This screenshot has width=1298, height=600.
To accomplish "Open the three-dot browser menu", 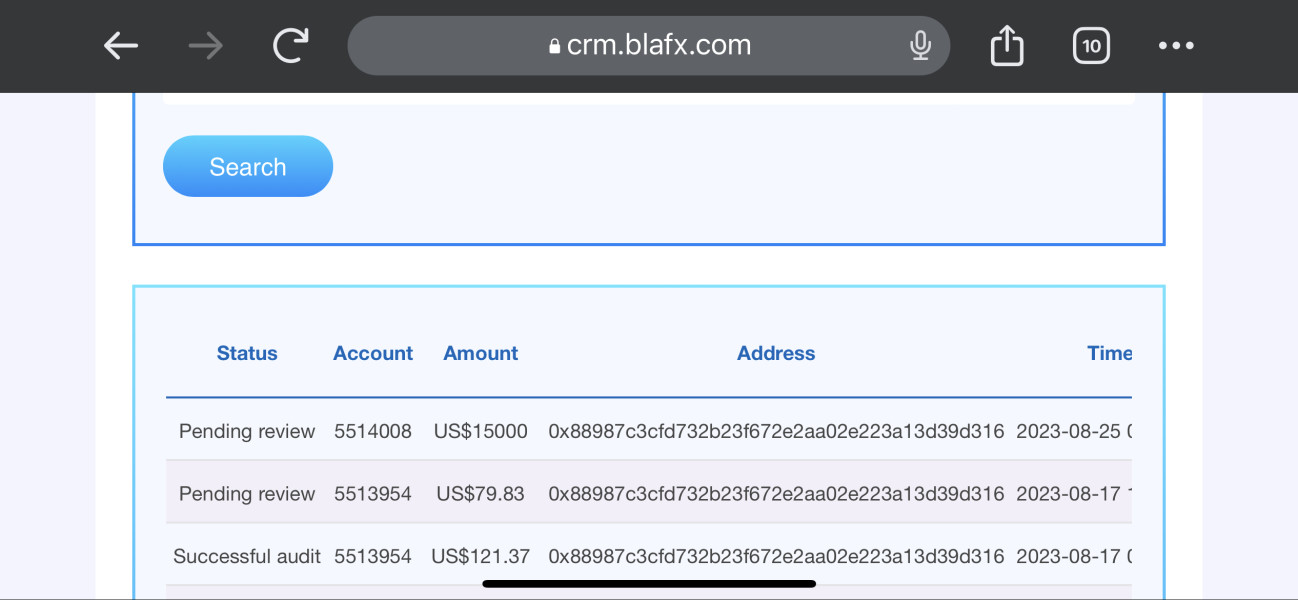I will pos(1176,46).
